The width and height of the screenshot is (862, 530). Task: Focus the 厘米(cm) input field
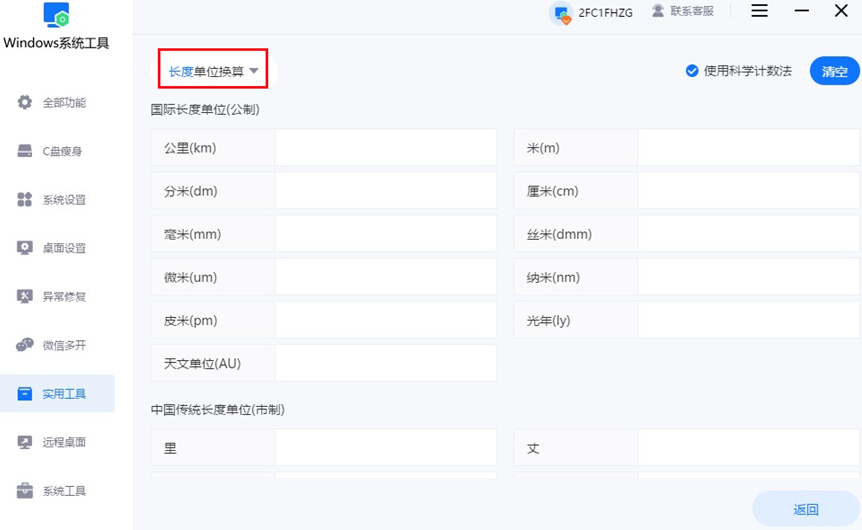(749, 191)
